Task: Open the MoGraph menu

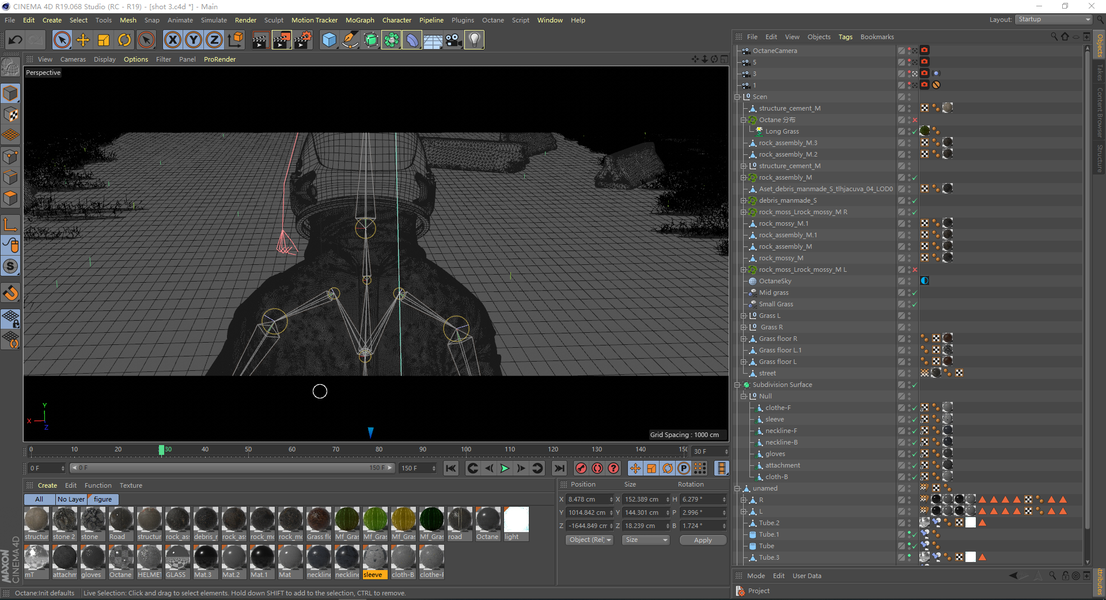Action: point(360,20)
